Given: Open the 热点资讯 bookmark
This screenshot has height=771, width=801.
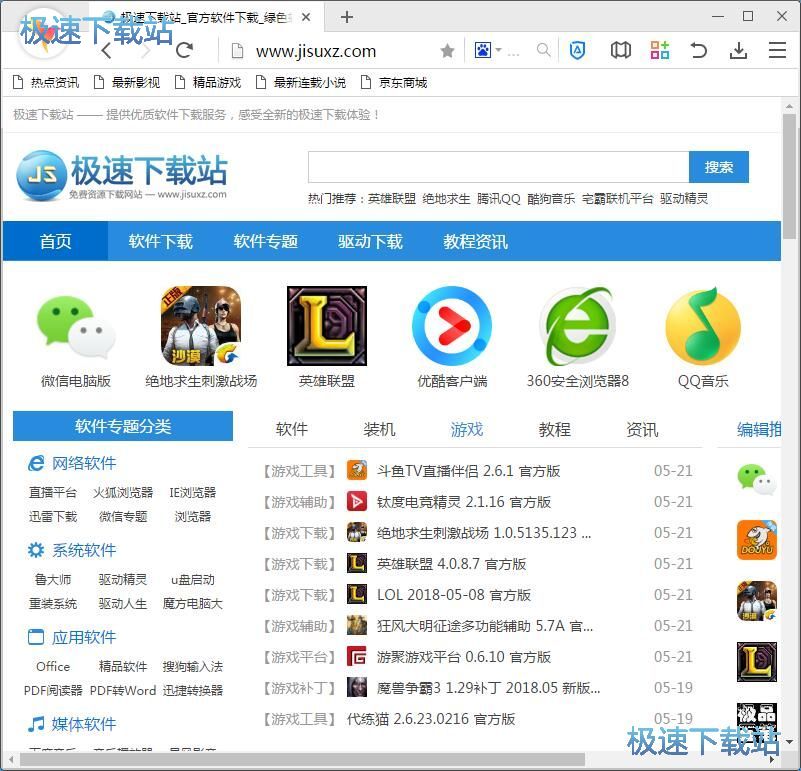Looking at the screenshot, I should coord(46,82).
